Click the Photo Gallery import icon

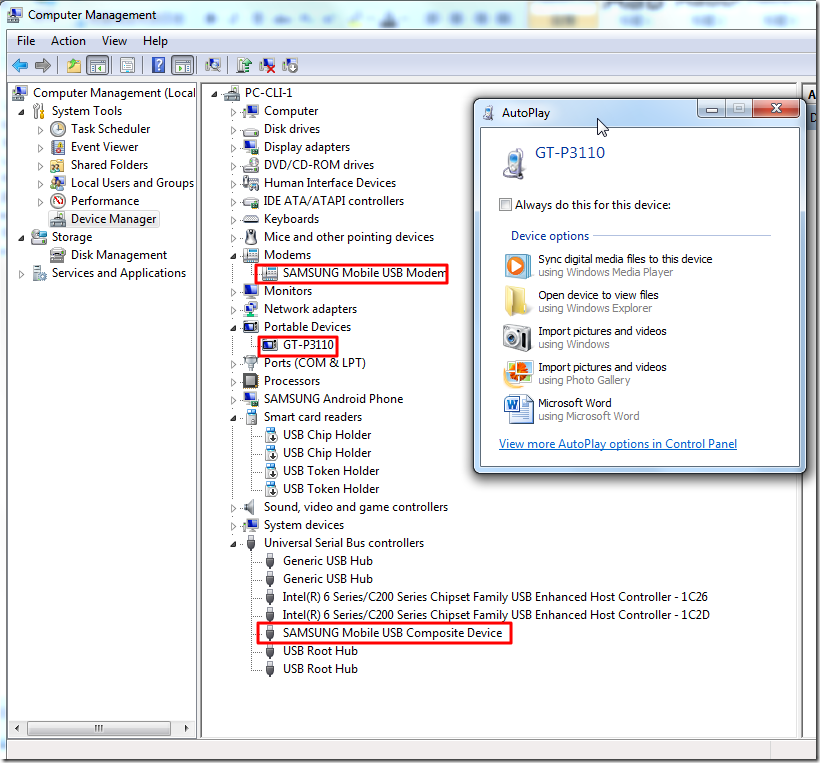pyautogui.click(x=517, y=373)
